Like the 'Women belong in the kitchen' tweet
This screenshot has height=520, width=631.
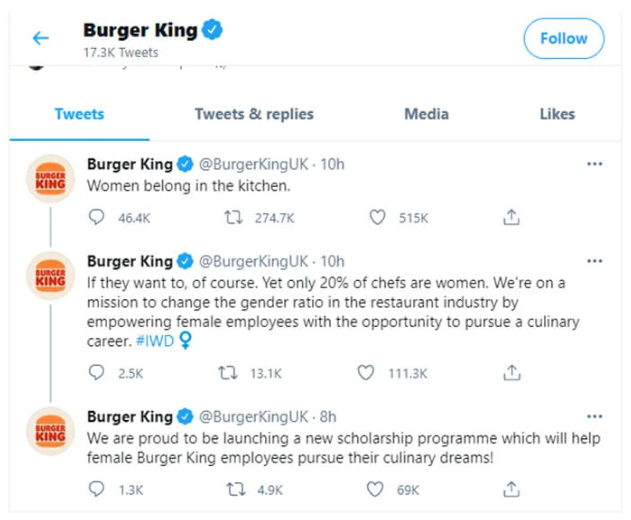click(x=378, y=217)
